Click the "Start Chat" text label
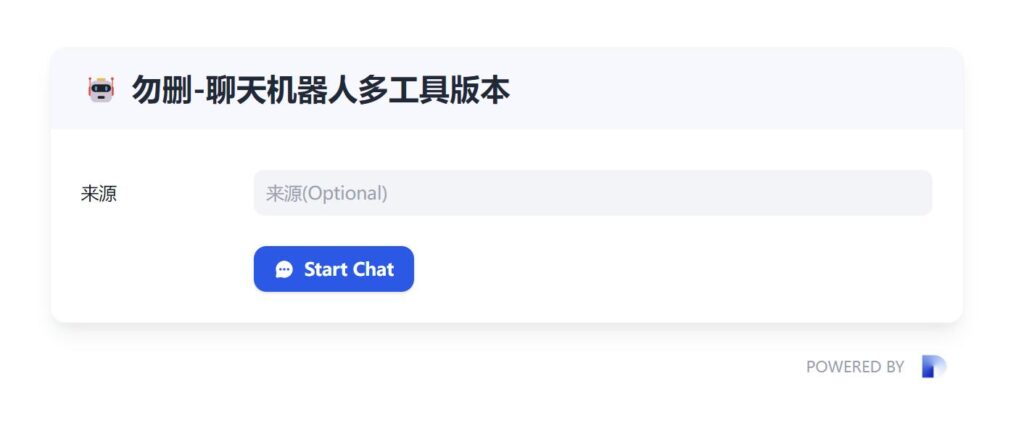The height and width of the screenshot is (421, 1024). (348, 269)
